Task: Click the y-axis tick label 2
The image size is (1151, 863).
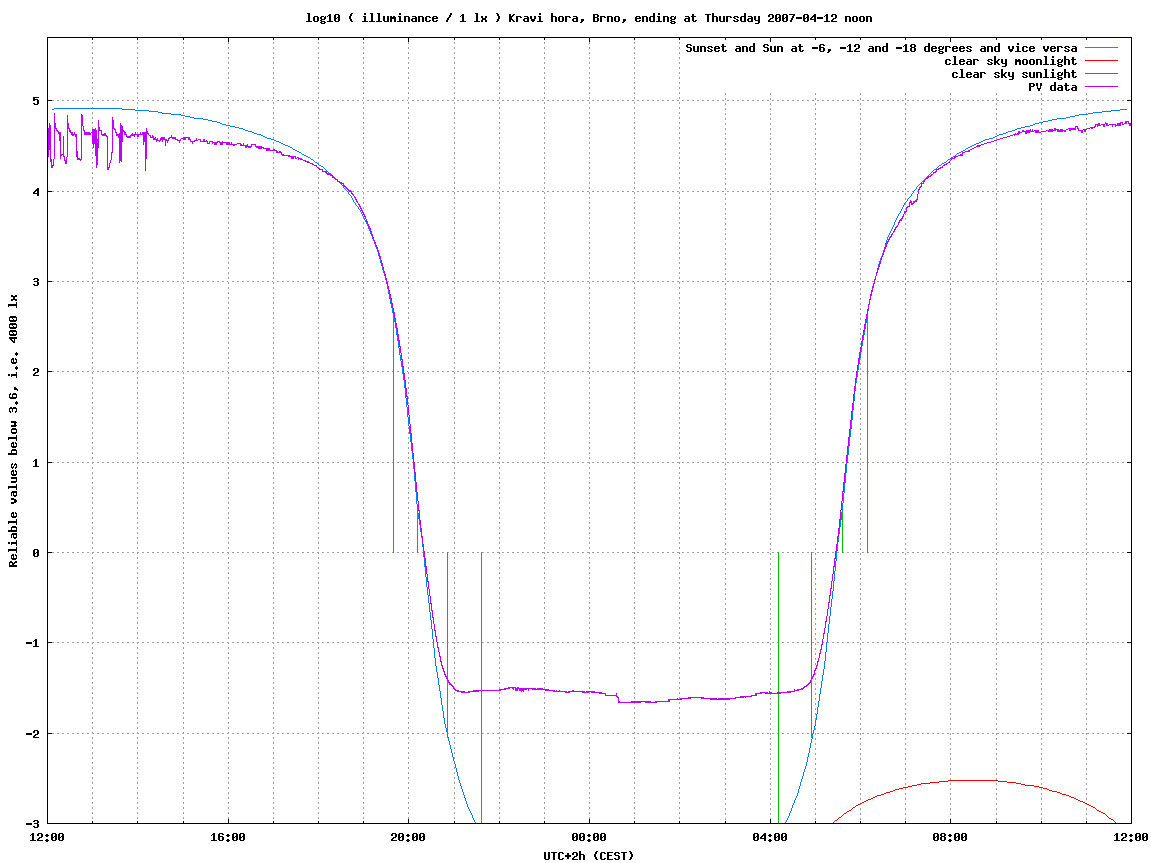Action: point(36,372)
